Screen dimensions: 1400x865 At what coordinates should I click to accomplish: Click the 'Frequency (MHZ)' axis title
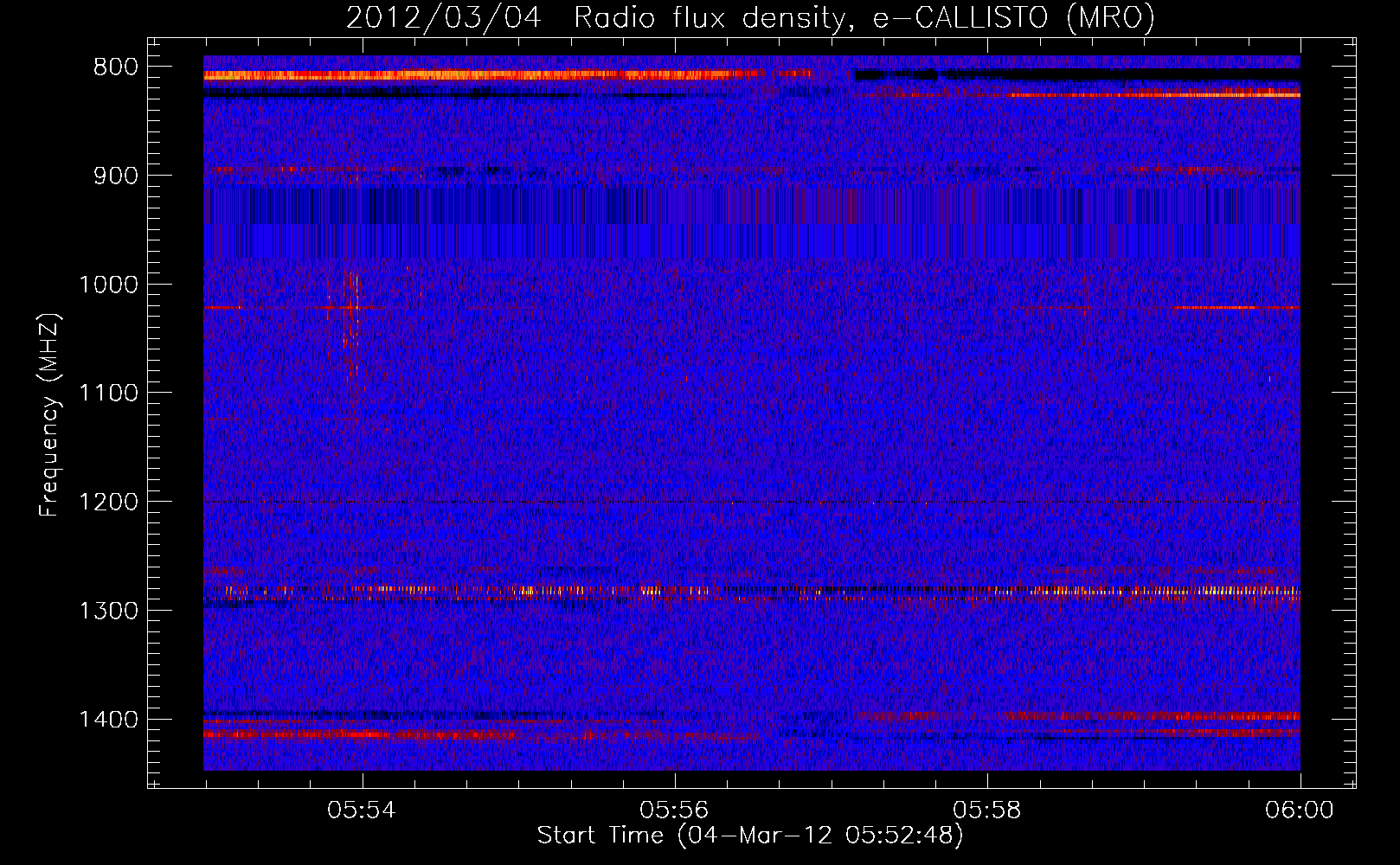tap(50, 415)
